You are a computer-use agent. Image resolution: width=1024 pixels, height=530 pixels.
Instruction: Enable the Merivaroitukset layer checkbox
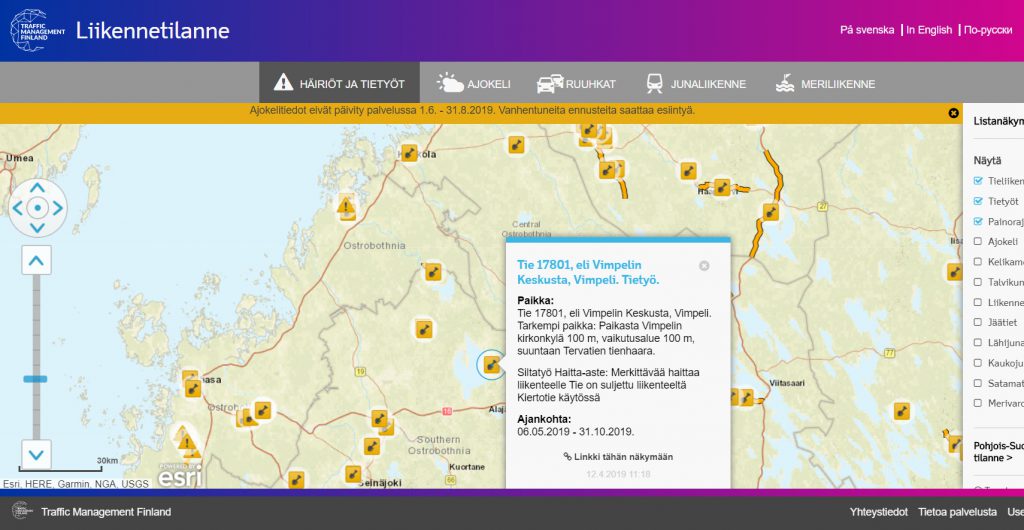click(978, 403)
